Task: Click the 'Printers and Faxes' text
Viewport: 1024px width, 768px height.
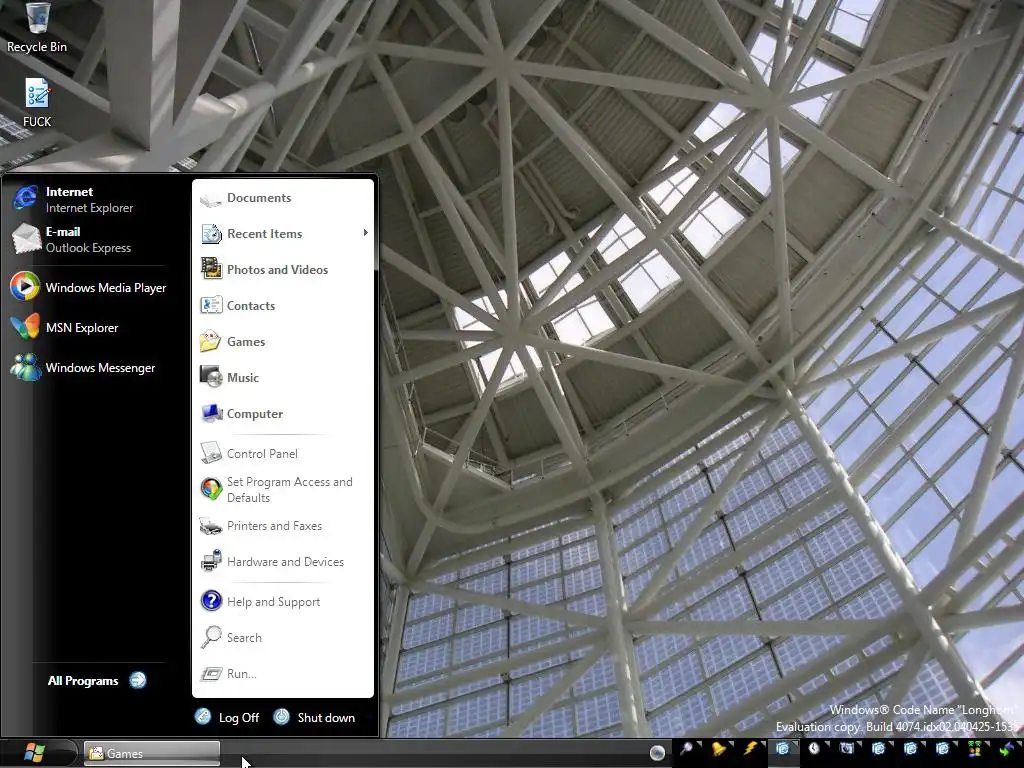Action: click(x=274, y=526)
